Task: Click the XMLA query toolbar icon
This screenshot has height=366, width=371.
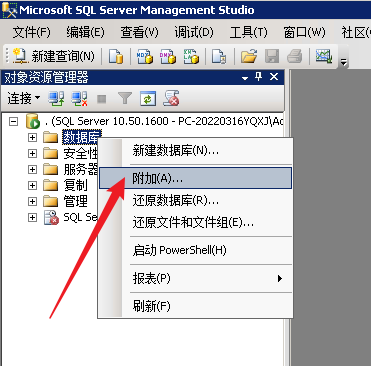Action: point(191,56)
